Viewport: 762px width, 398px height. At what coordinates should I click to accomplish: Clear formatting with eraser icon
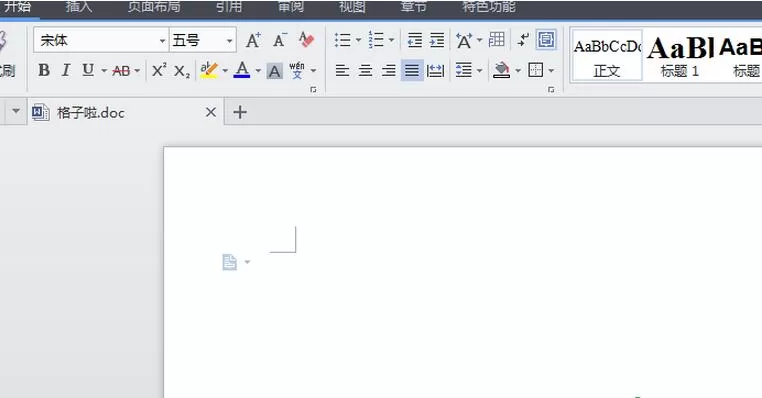[306, 40]
